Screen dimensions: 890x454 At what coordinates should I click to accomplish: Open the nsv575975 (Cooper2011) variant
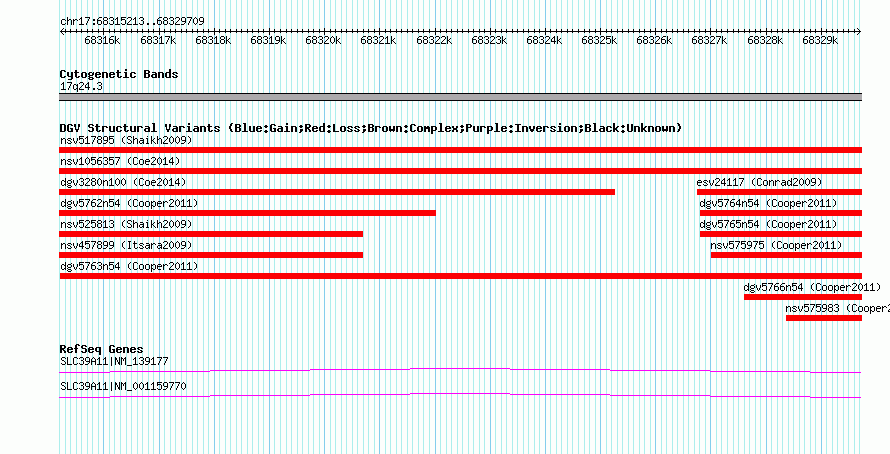tap(776, 245)
